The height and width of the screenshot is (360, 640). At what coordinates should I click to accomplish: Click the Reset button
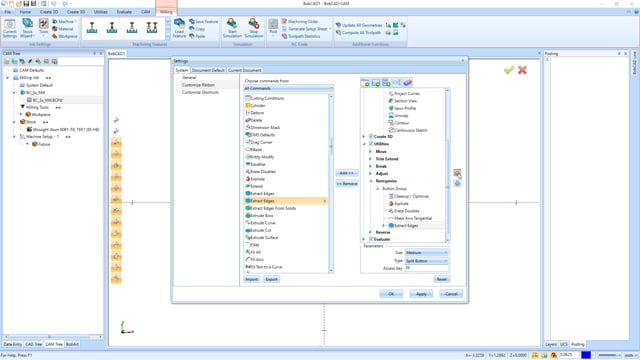pos(442,279)
